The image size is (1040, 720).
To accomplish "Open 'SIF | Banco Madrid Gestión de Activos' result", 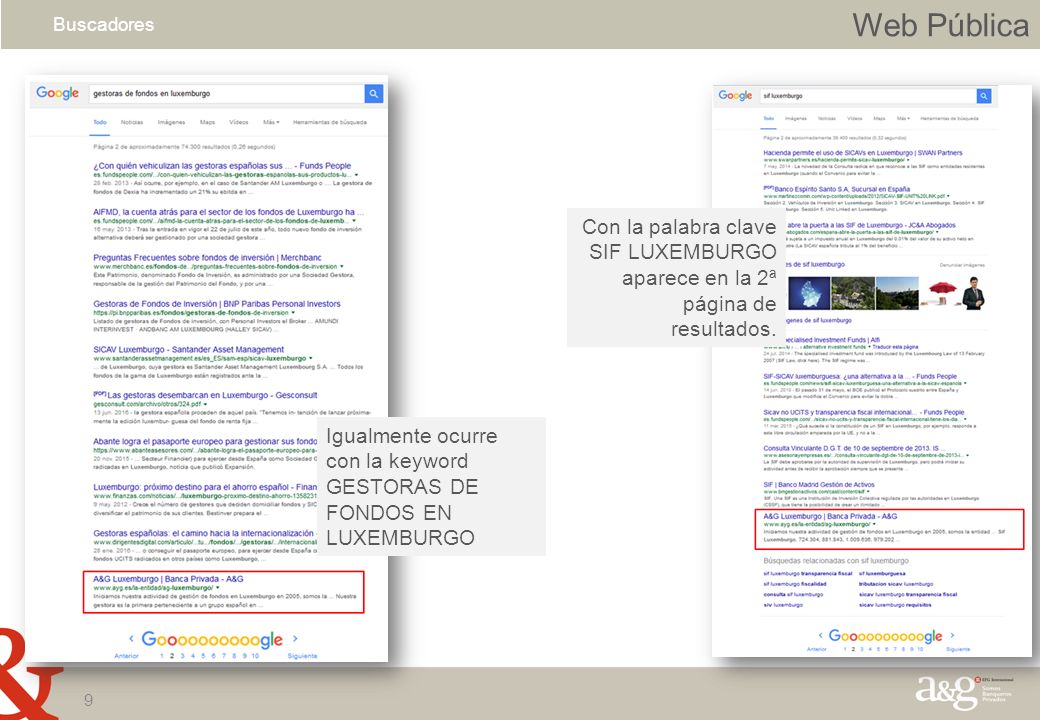I will click(818, 485).
